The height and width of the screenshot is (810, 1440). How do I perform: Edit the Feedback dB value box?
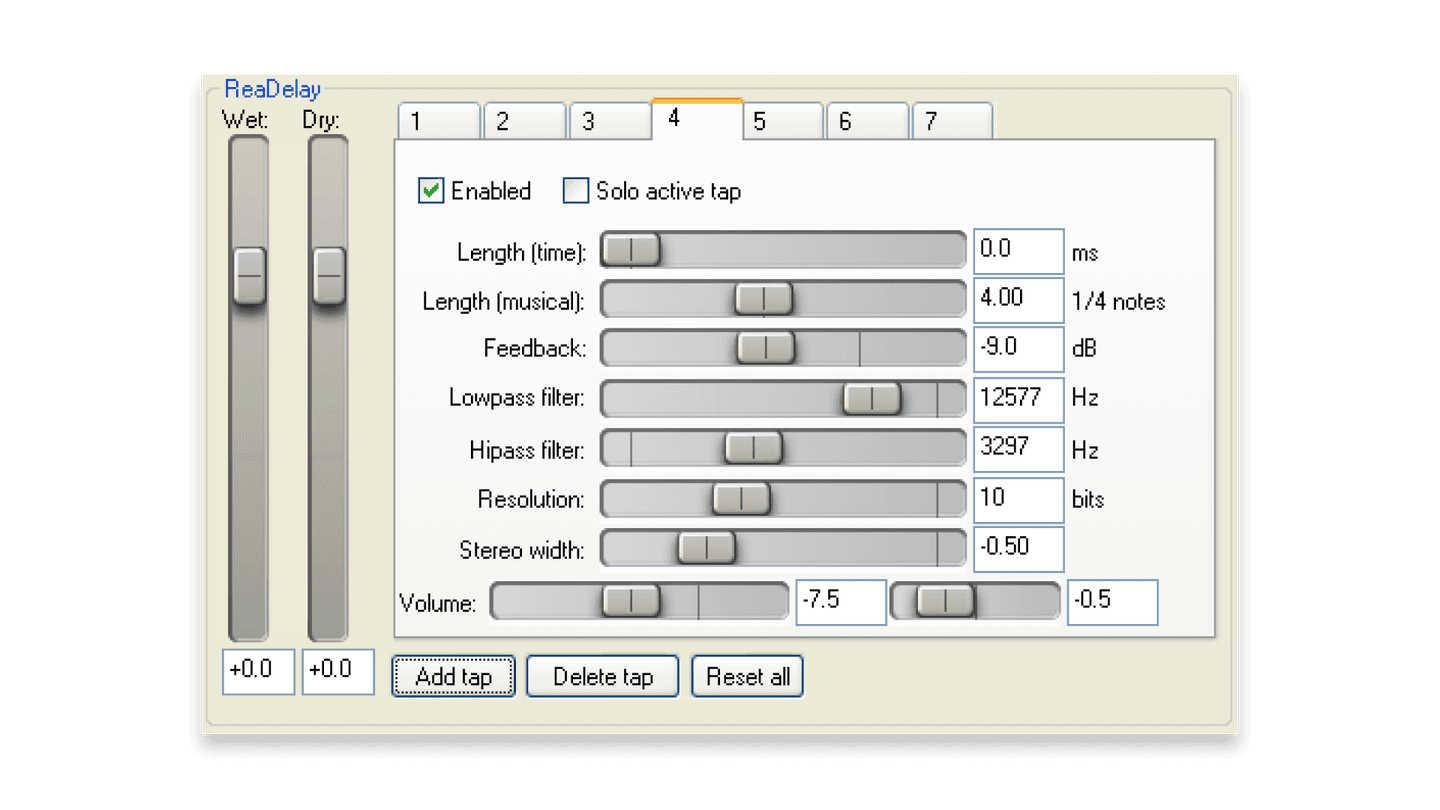(1018, 348)
